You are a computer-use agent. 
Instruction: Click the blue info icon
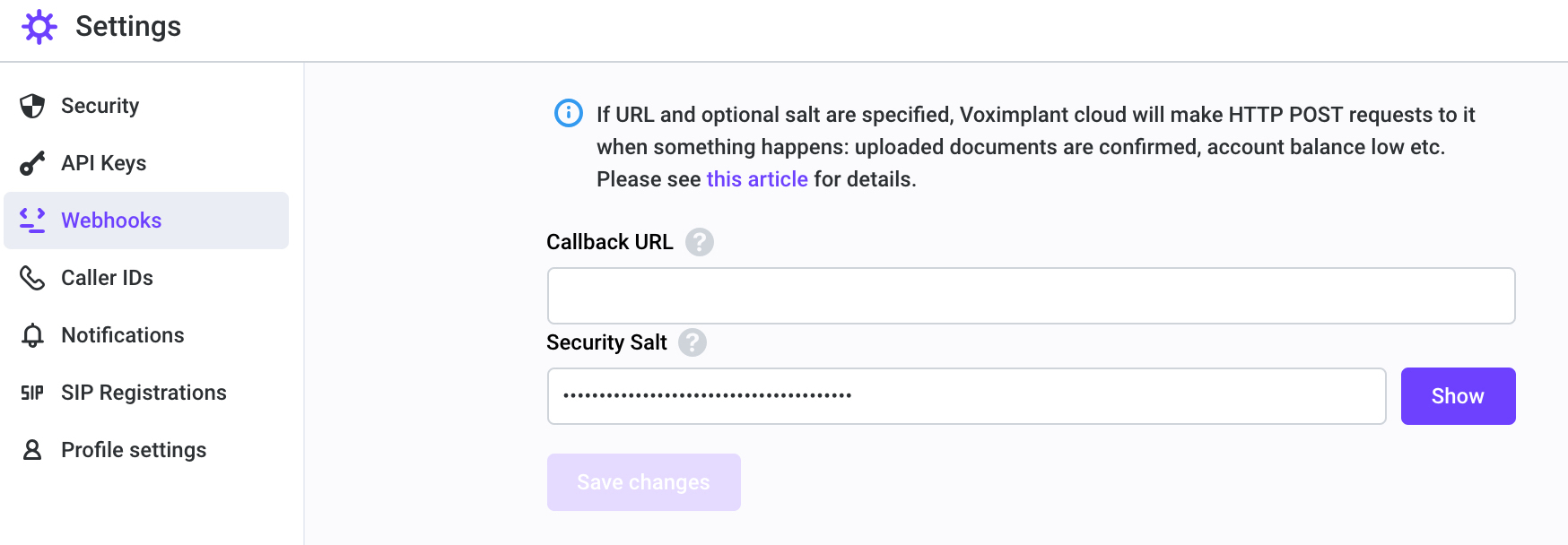569,113
